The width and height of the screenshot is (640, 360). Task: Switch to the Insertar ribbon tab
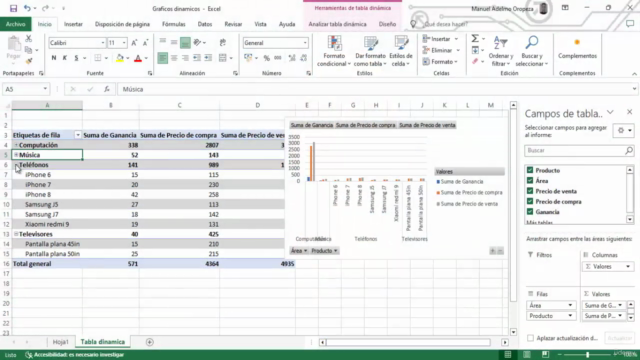click(x=73, y=24)
